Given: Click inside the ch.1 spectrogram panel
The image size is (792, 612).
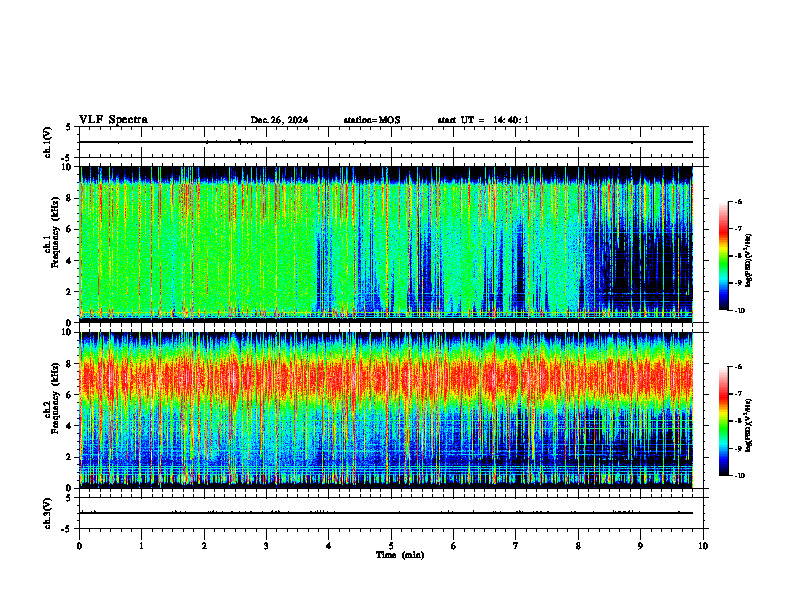Looking at the screenshot, I should pyautogui.click(x=386, y=244).
